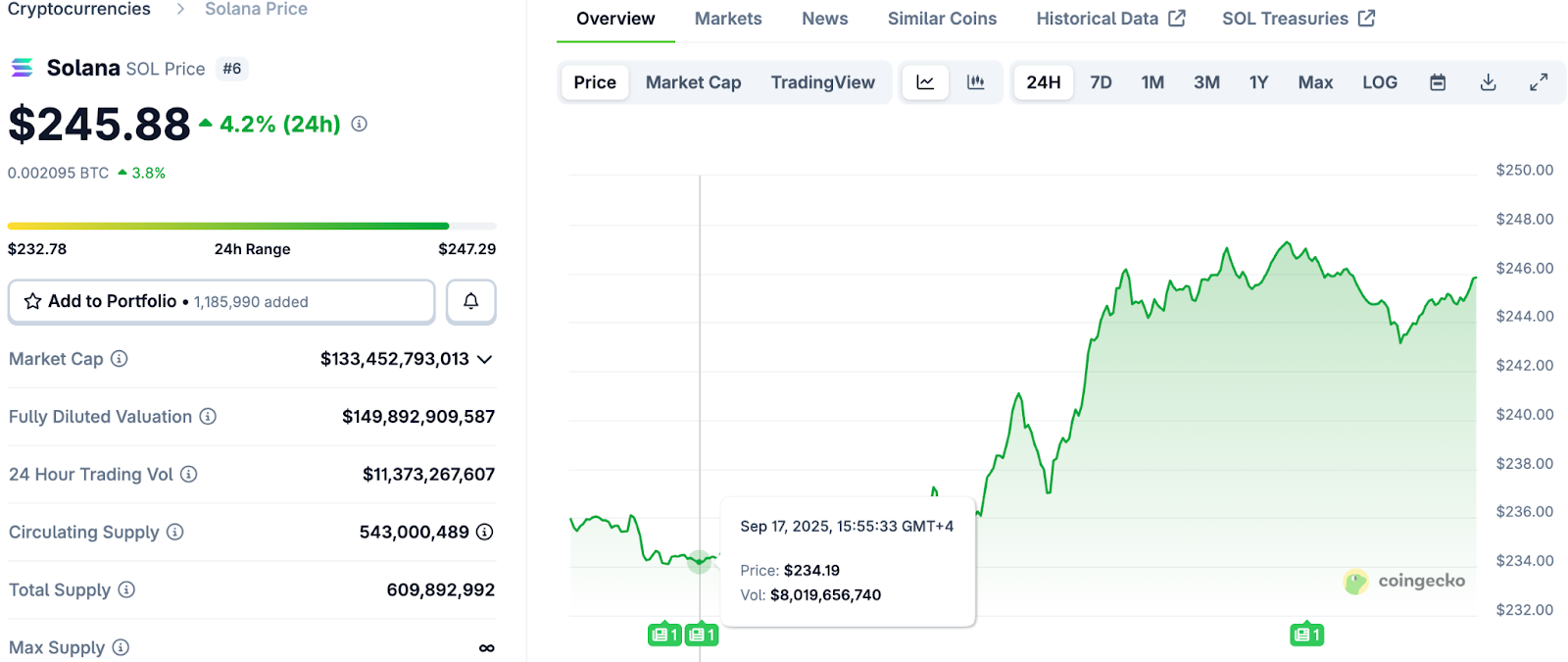Click the highlighted data point on chart

[700, 561]
